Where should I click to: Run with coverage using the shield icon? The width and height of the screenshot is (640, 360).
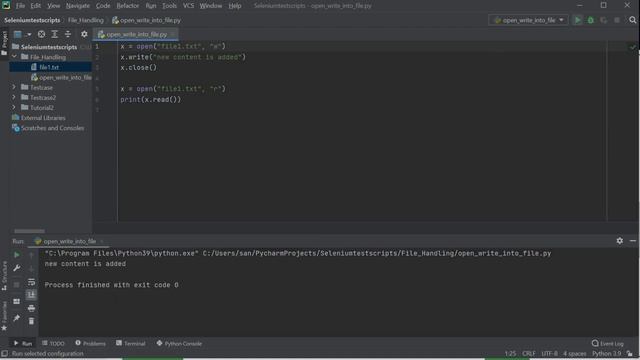[604, 20]
